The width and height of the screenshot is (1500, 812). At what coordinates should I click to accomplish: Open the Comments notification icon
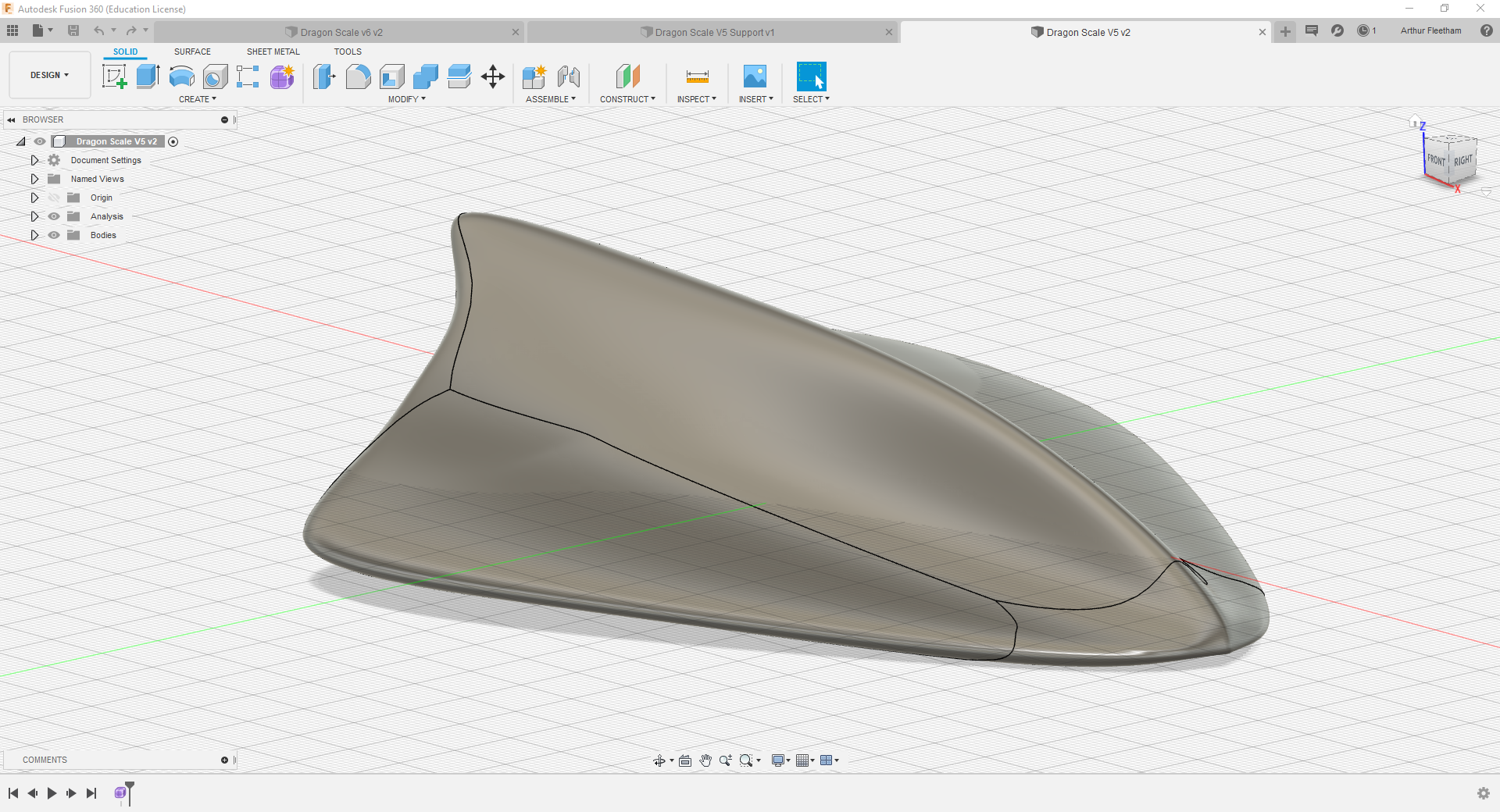point(1312,30)
